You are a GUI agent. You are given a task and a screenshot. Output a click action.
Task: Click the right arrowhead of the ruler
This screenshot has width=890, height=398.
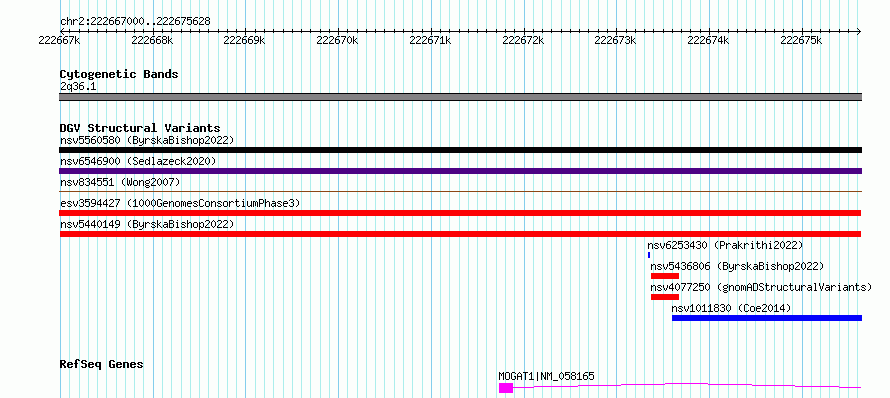point(859,31)
